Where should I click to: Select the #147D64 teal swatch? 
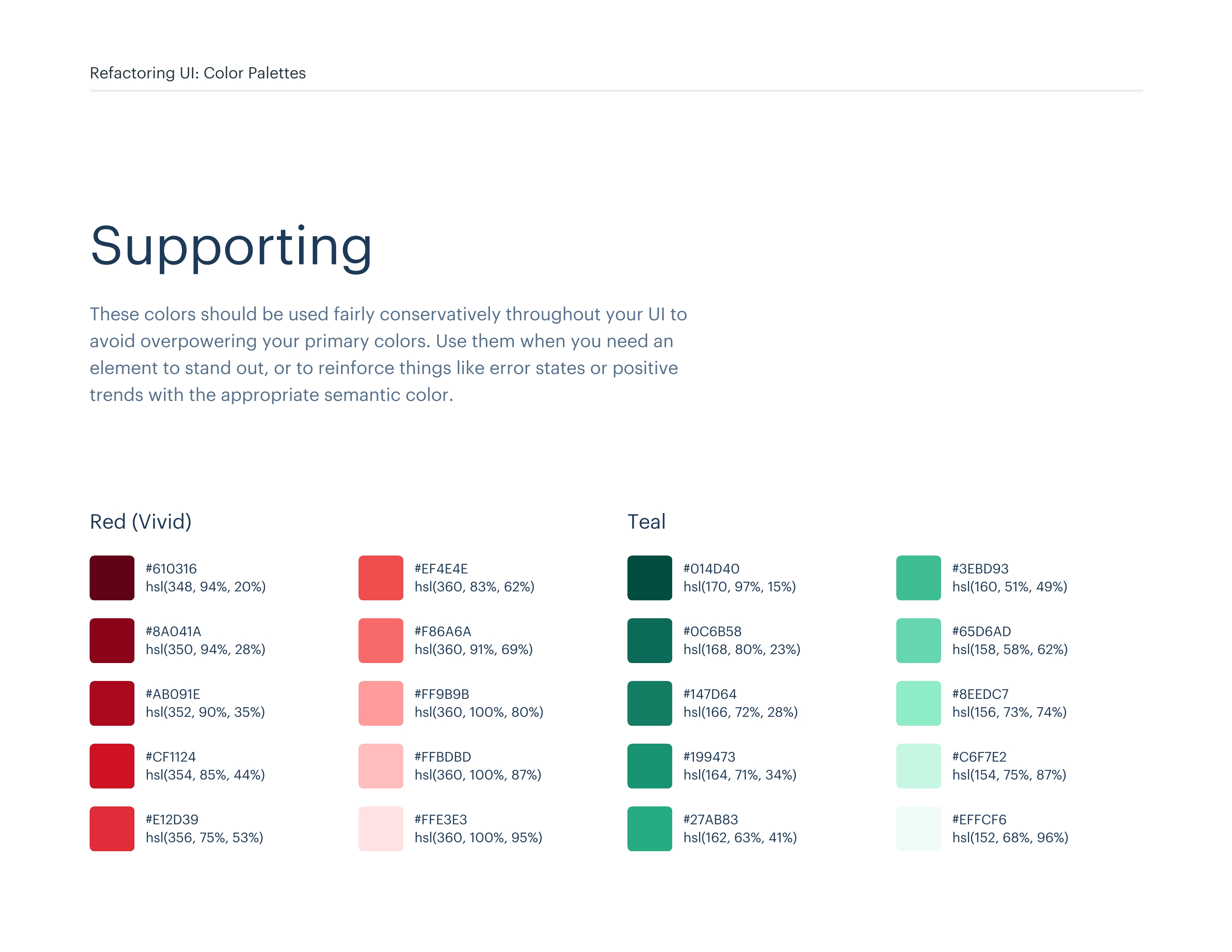[649, 703]
